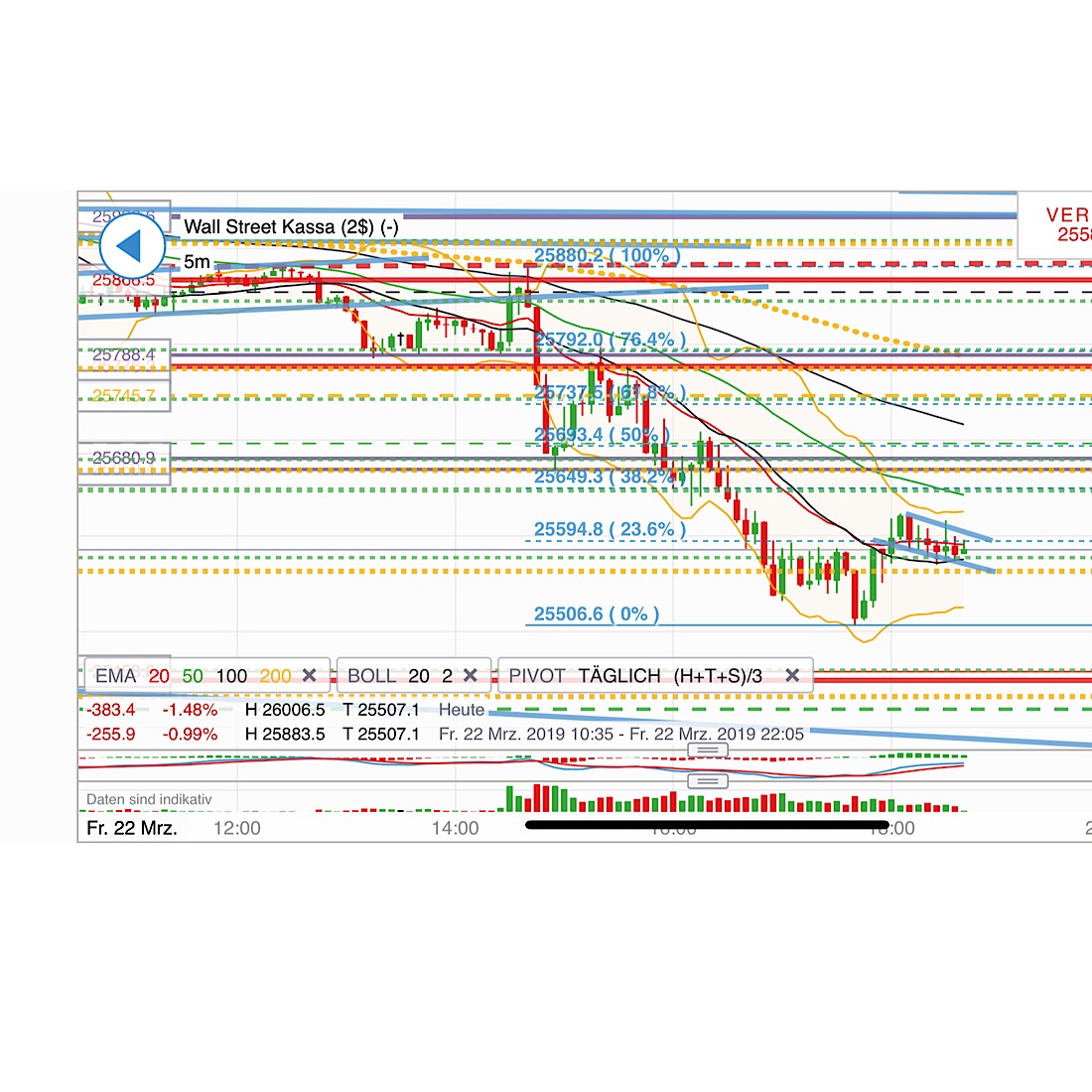Click the EMA chip label to open indicator settings
1092x1092 pixels.
115,675
